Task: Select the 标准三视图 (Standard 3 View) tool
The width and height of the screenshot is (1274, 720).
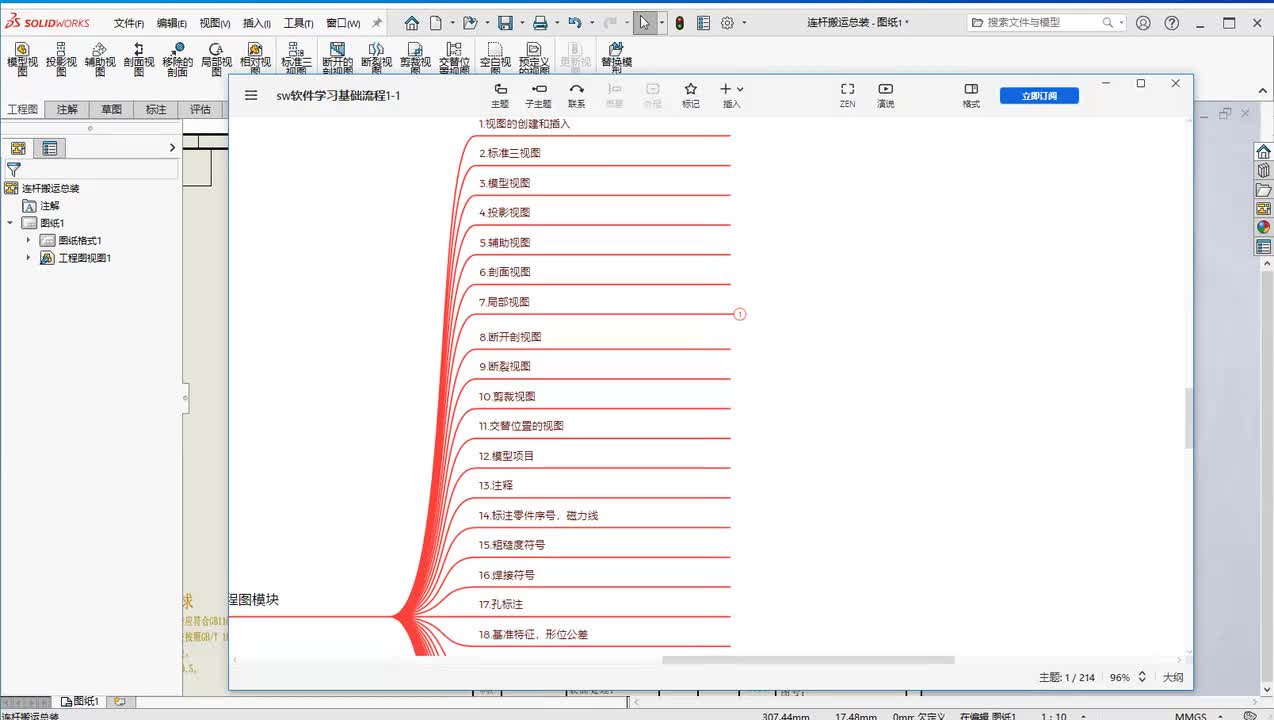Action: tap(296, 59)
